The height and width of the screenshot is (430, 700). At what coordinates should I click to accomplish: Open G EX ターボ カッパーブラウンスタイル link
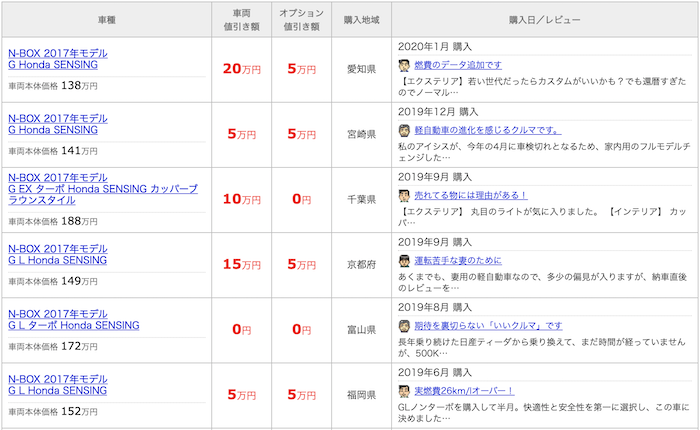(103, 189)
